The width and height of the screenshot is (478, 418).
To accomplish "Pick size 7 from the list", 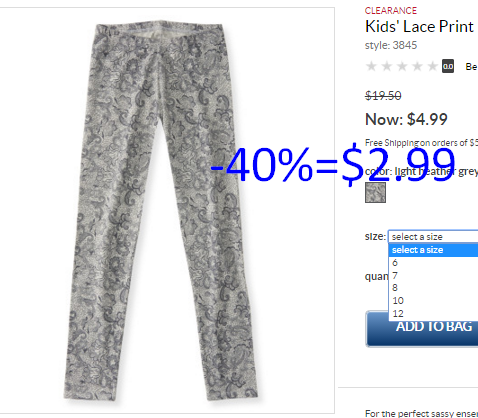I will pos(433,275).
